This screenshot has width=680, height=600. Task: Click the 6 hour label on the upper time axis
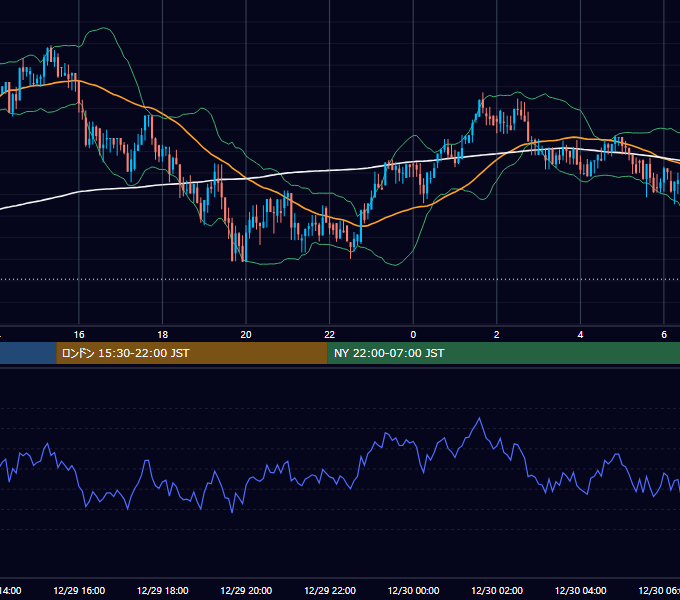click(x=664, y=335)
